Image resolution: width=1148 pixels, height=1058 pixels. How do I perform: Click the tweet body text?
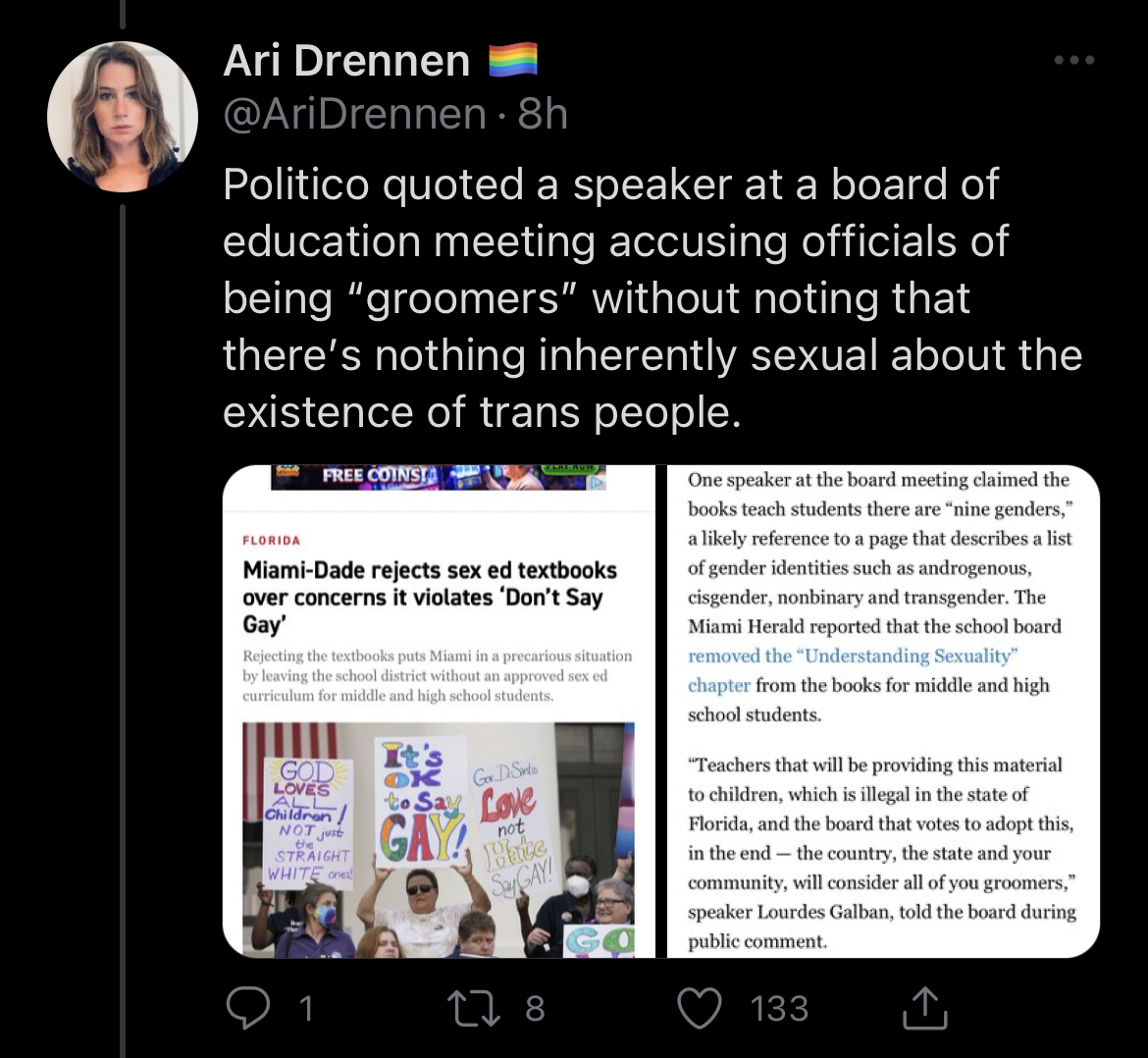point(652,298)
